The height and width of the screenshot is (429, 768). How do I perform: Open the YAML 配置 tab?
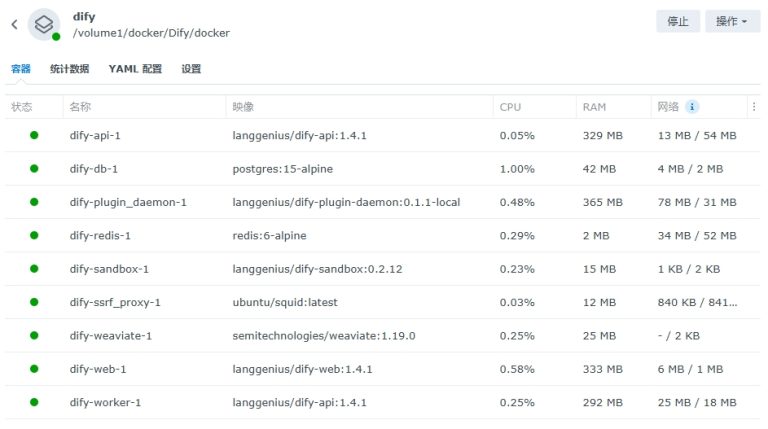coord(135,69)
